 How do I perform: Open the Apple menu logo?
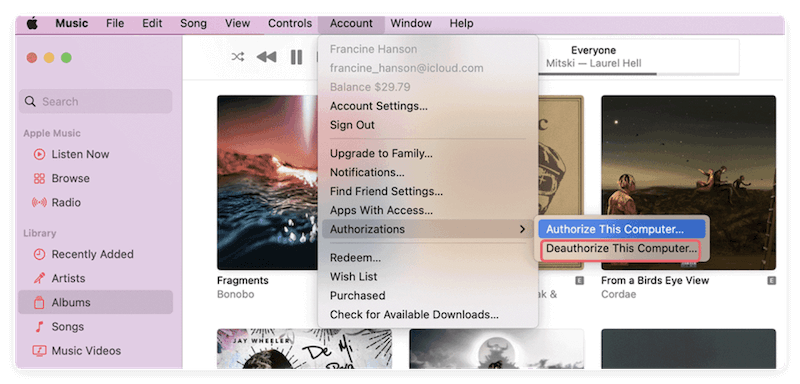click(32, 23)
